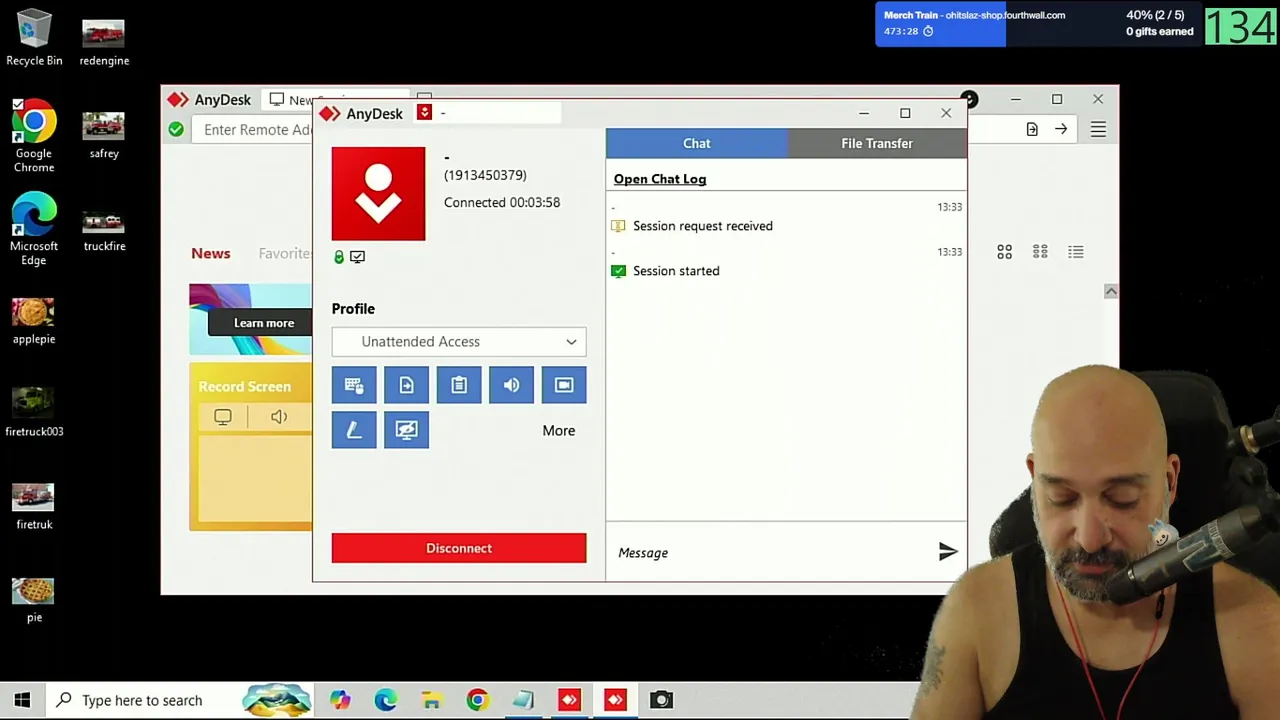The image size is (1280, 720).
Task: Click the scrollbar up arrow in main window
Action: point(1111,291)
